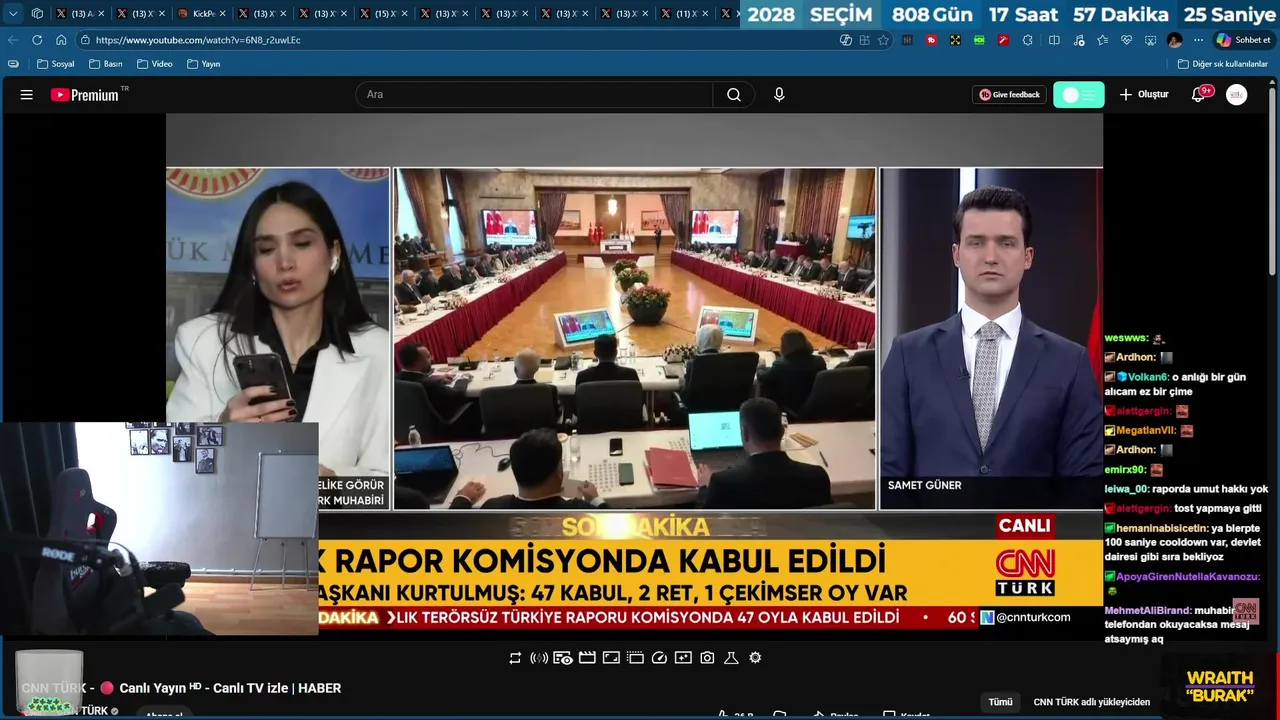
Task: Open the browser extensions puzzle icon
Action: [1027, 40]
